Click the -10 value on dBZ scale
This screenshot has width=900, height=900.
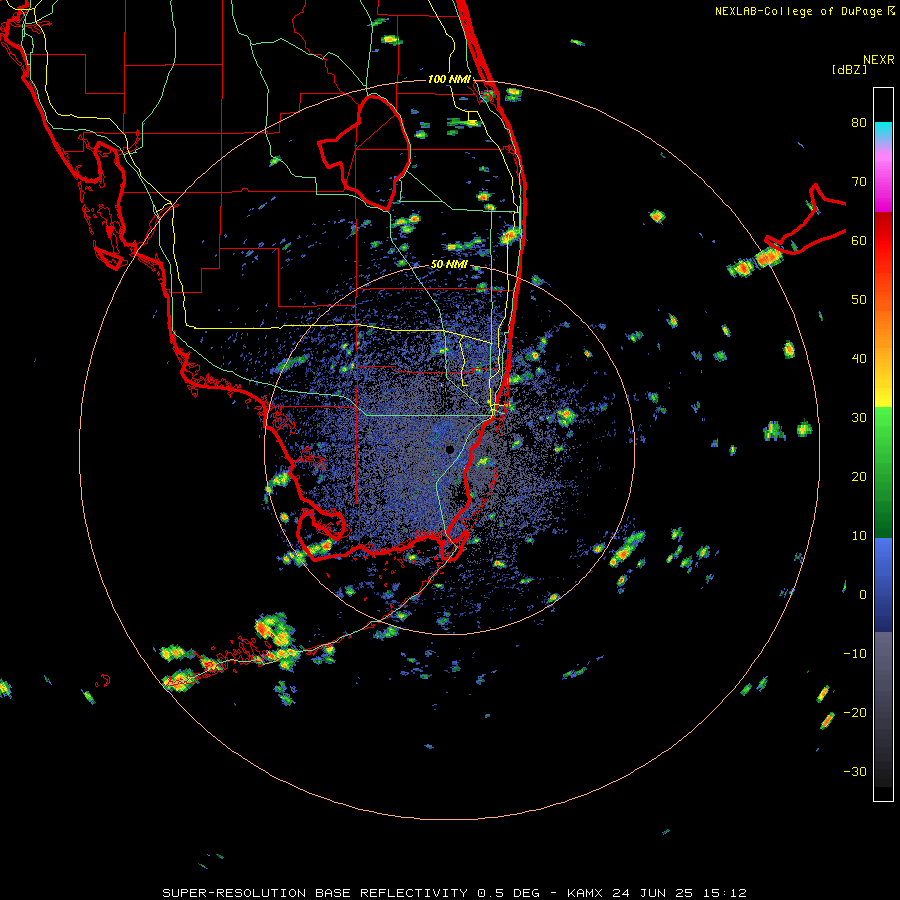pyautogui.click(x=855, y=653)
